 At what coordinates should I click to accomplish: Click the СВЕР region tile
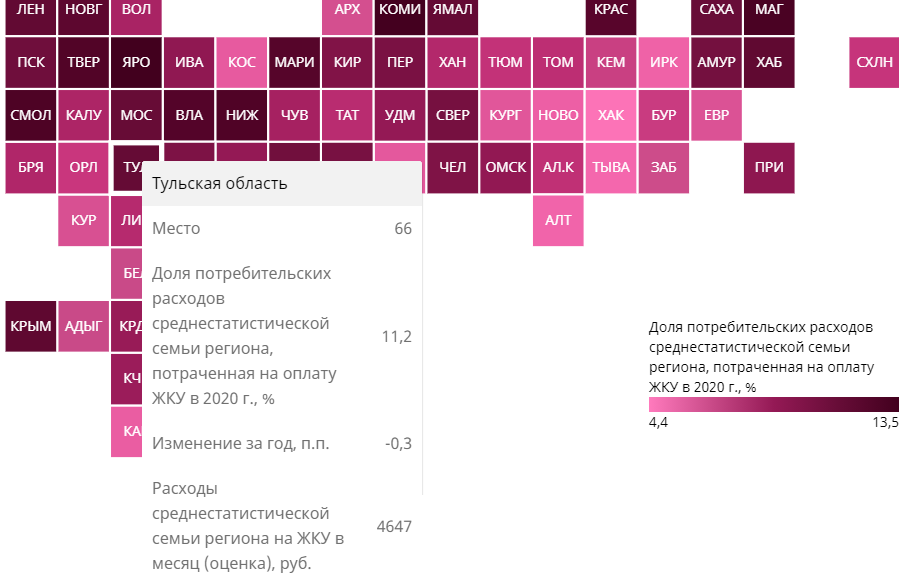(452, 115)
